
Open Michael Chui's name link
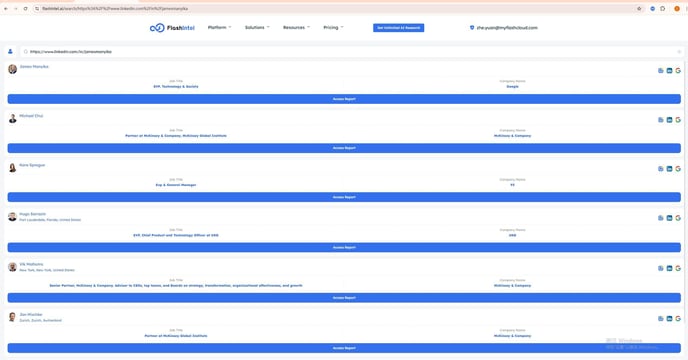click(x=31, y=116)
